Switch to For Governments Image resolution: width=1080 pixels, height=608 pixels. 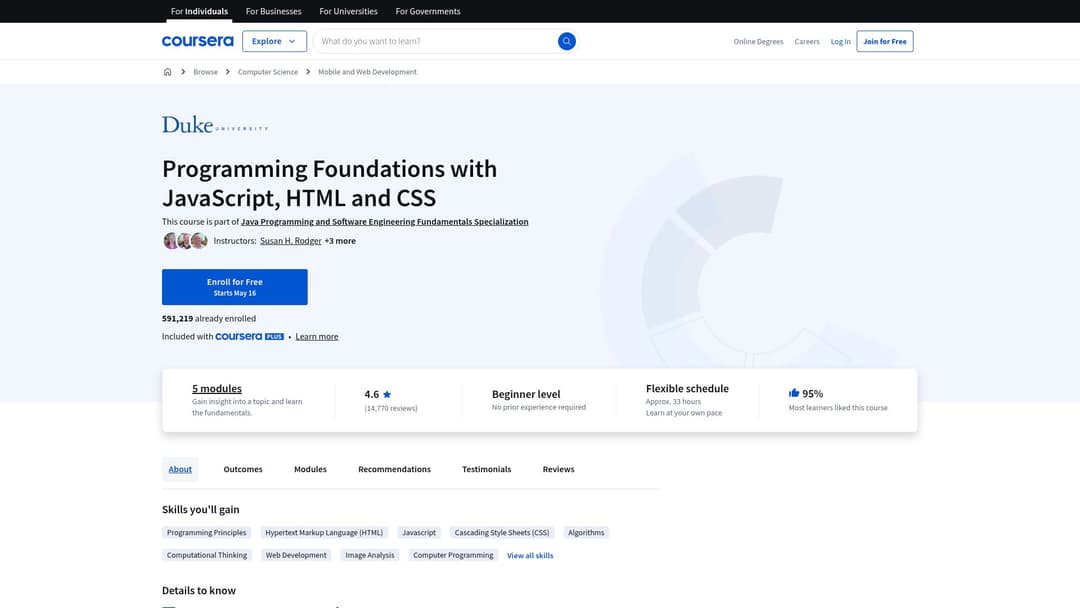coord(428,11)
